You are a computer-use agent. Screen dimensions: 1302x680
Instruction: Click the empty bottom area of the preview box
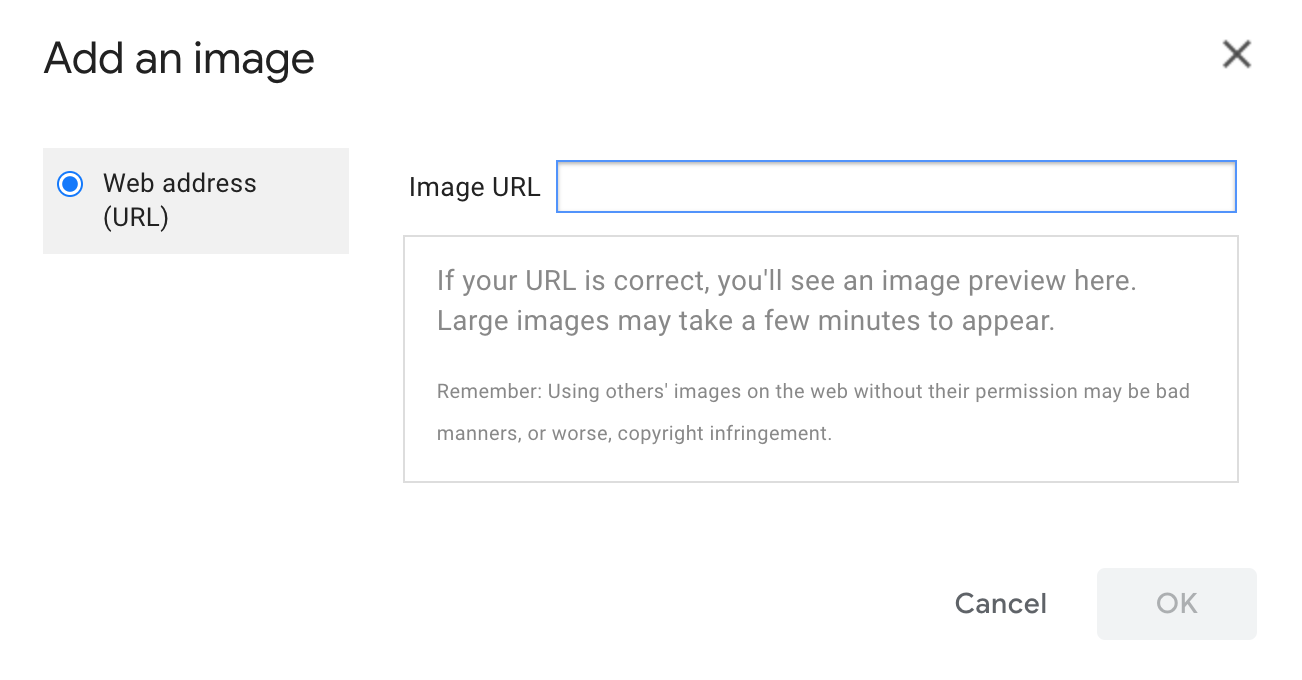tap(820, 463)
